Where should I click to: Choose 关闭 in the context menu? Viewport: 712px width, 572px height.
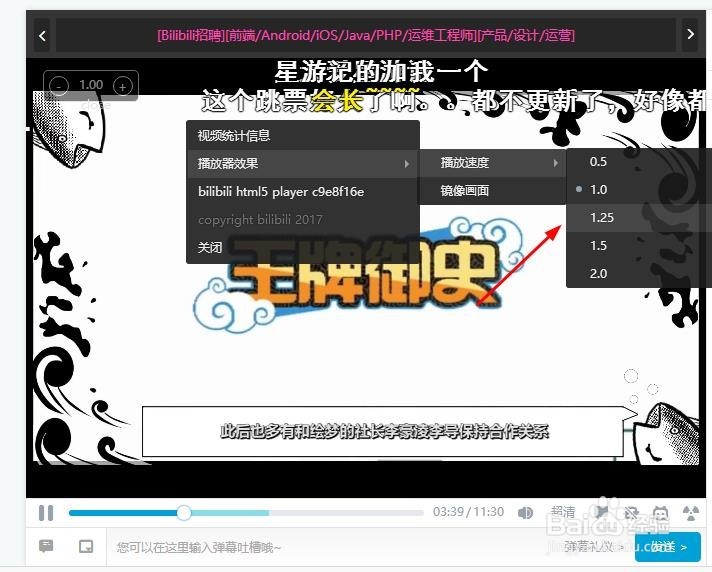(303, 247)
